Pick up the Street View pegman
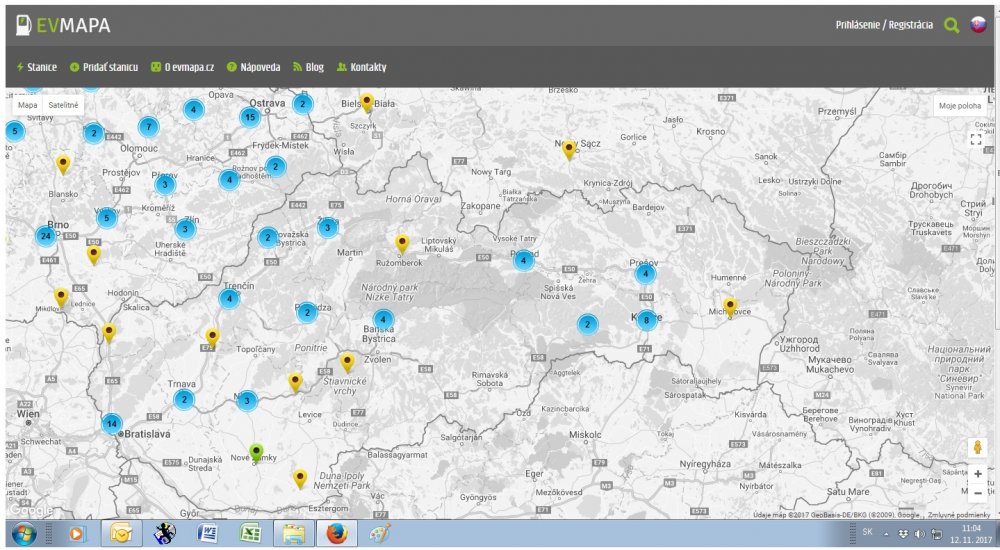This screenshot has width=1000, height=550. click(x=977, y=447)
